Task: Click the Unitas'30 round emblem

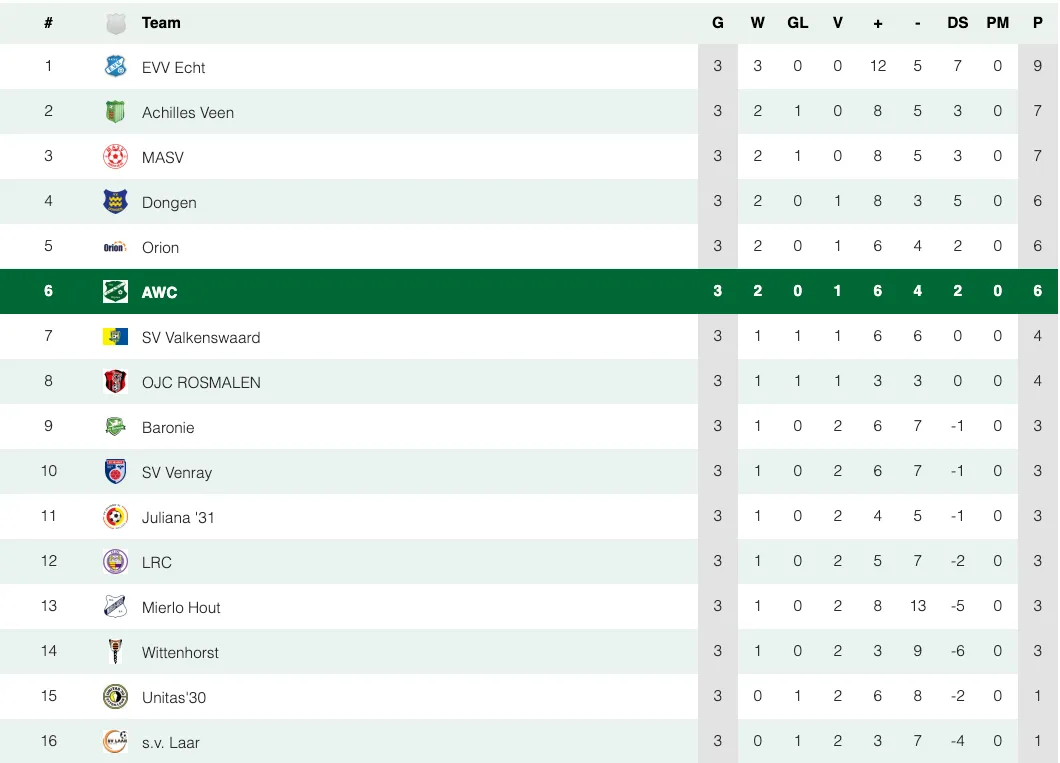Action: tap(116, 696)
